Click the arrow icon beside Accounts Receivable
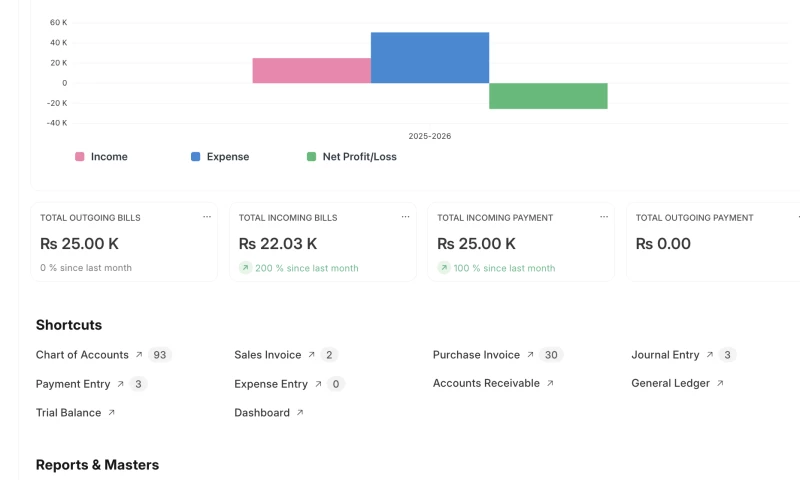The image size is (800, 480). tap(550, 383)
